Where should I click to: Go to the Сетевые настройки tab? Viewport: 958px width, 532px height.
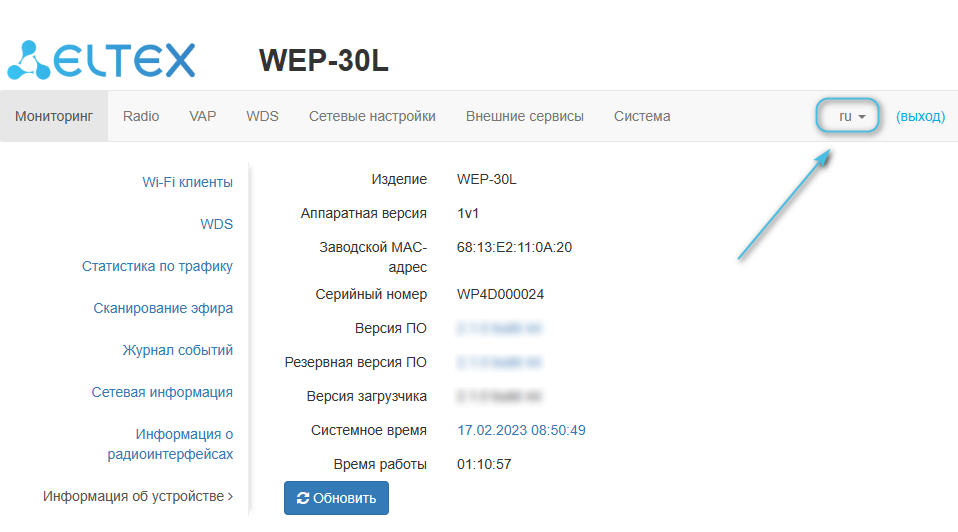click(372, 116)
